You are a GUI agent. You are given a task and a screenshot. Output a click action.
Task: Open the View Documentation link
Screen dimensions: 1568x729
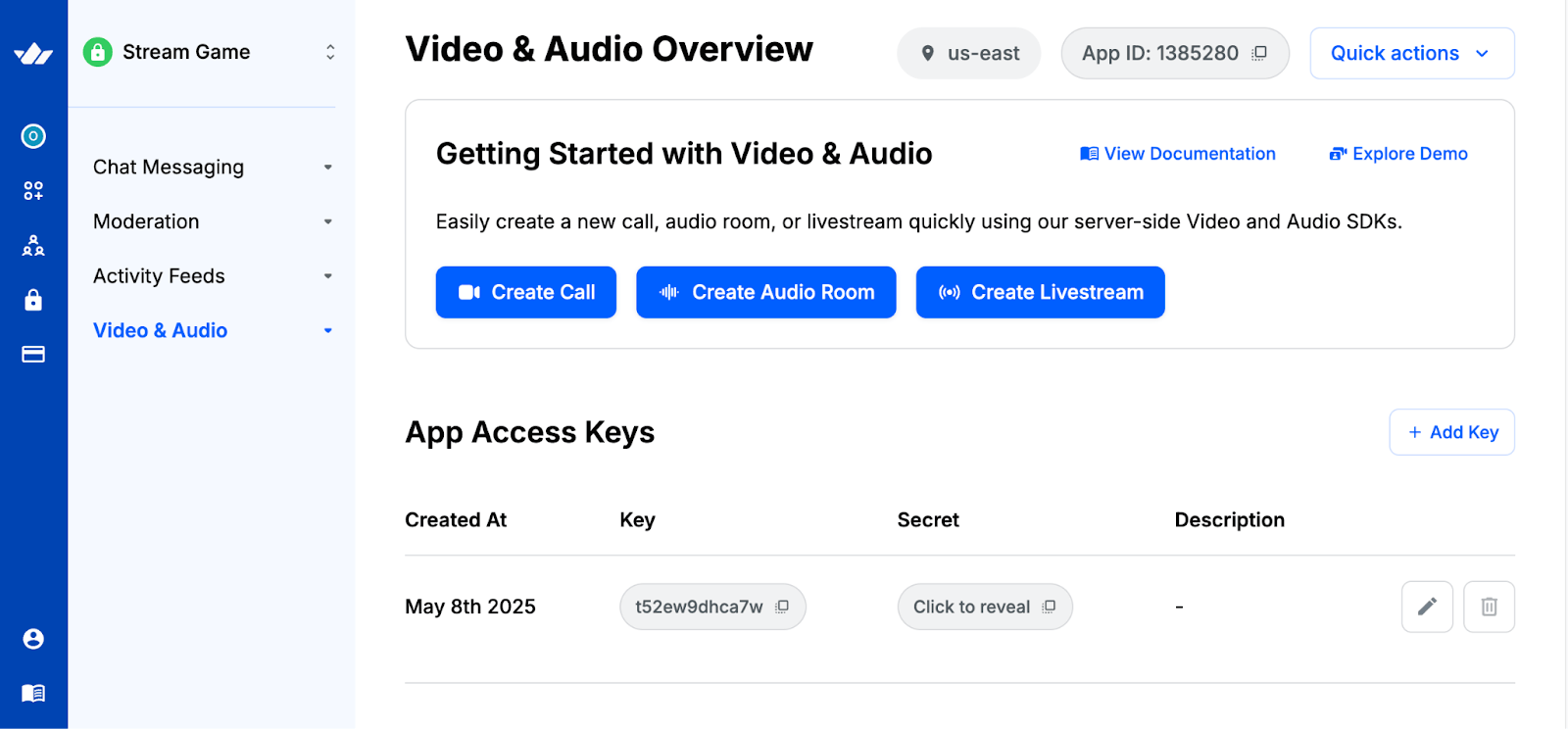(x=1178, y=154)
